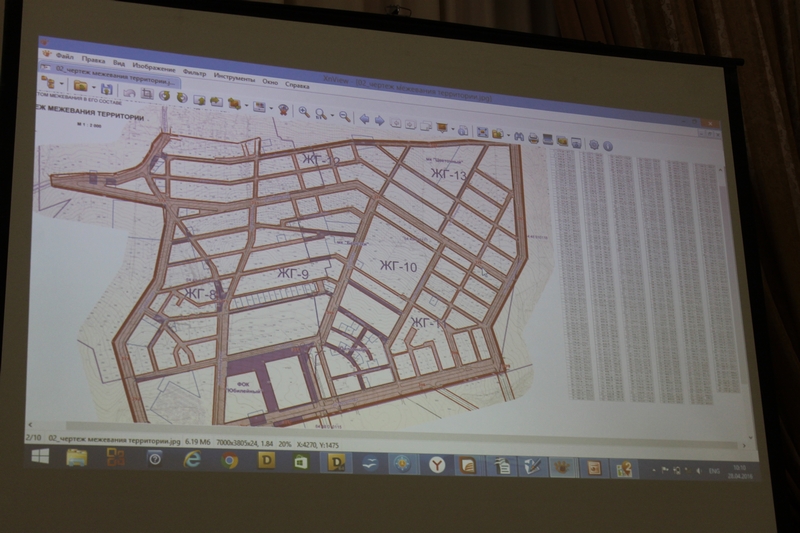Switch to the 02_чертеж межевания территории tab

coord(110,73)
